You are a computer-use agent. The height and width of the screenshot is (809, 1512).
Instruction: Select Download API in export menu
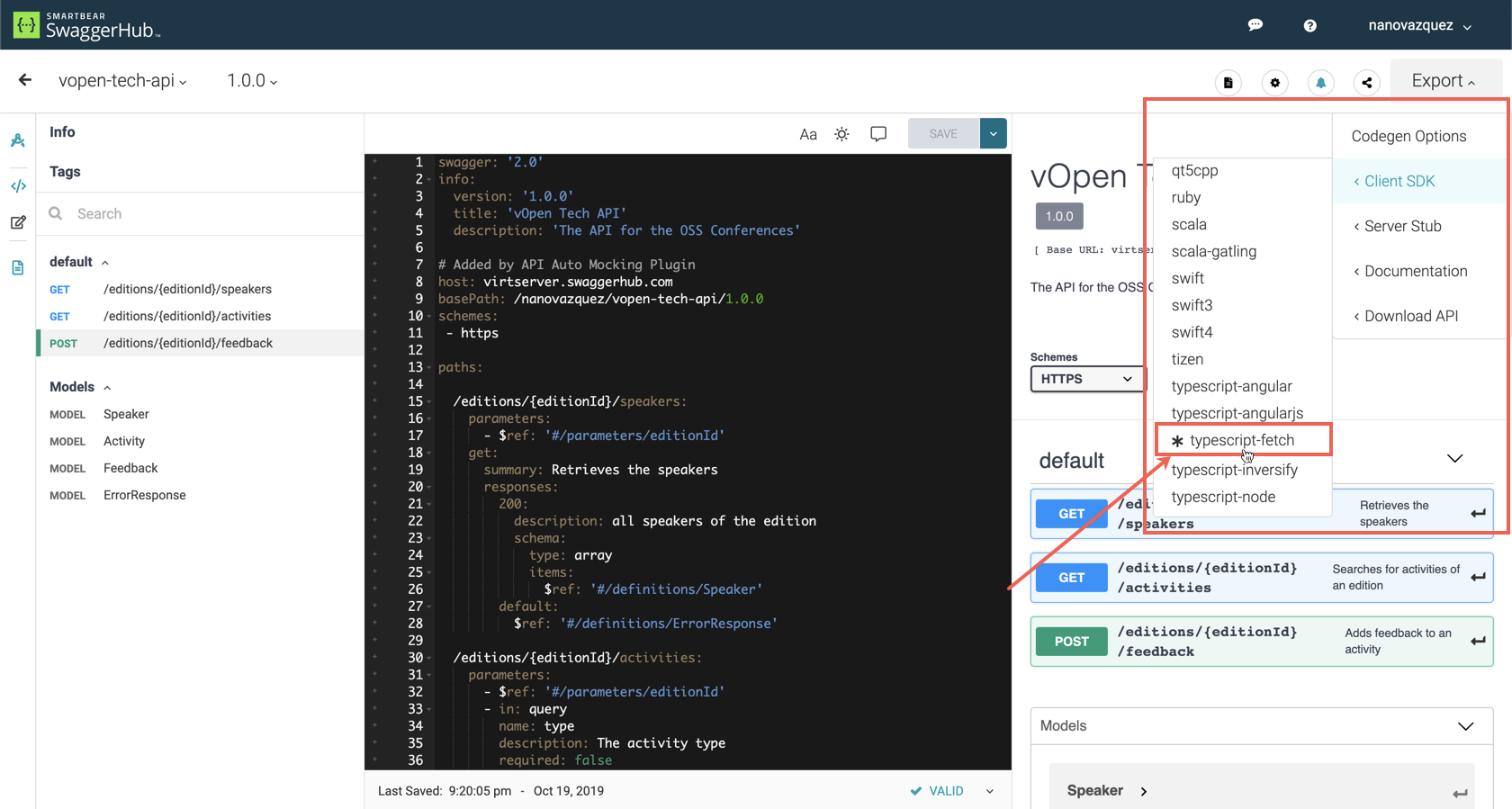(1418, 316)
